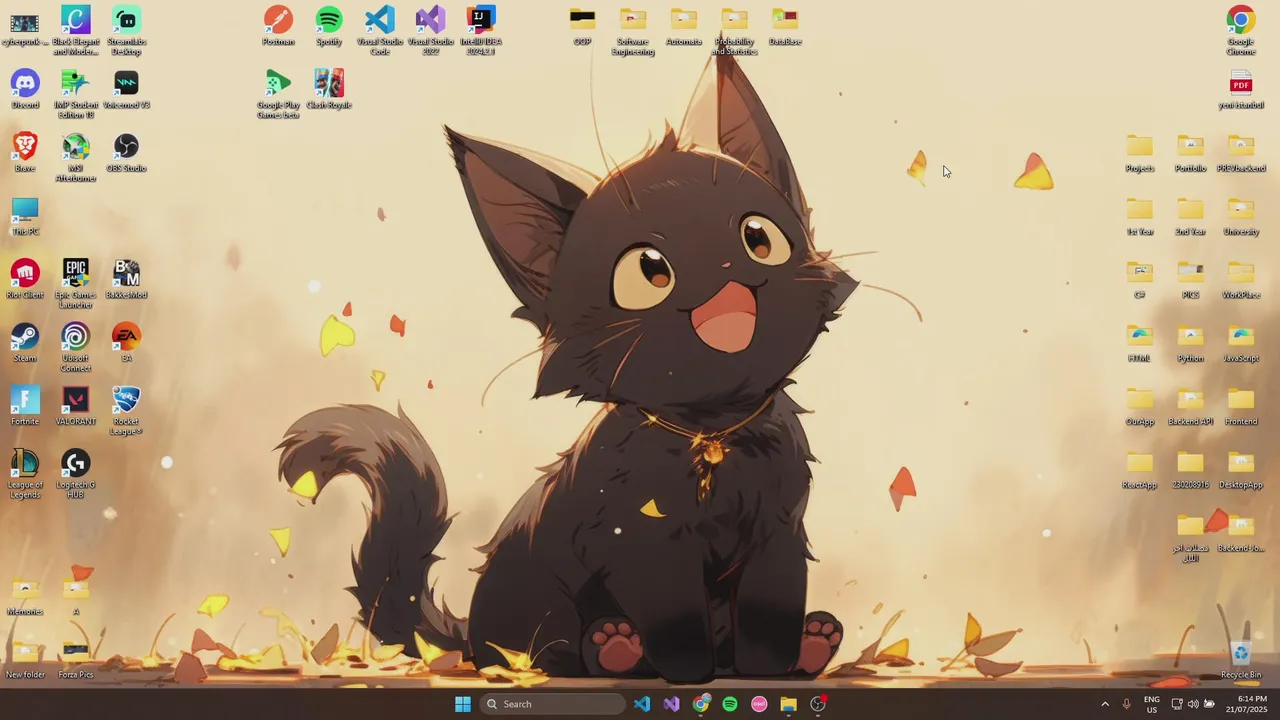Image resolution: width=1280 pixels, height=720 pixels.
Task: Select the PDF file on the desktop
Action: (x=1241, y=90)
